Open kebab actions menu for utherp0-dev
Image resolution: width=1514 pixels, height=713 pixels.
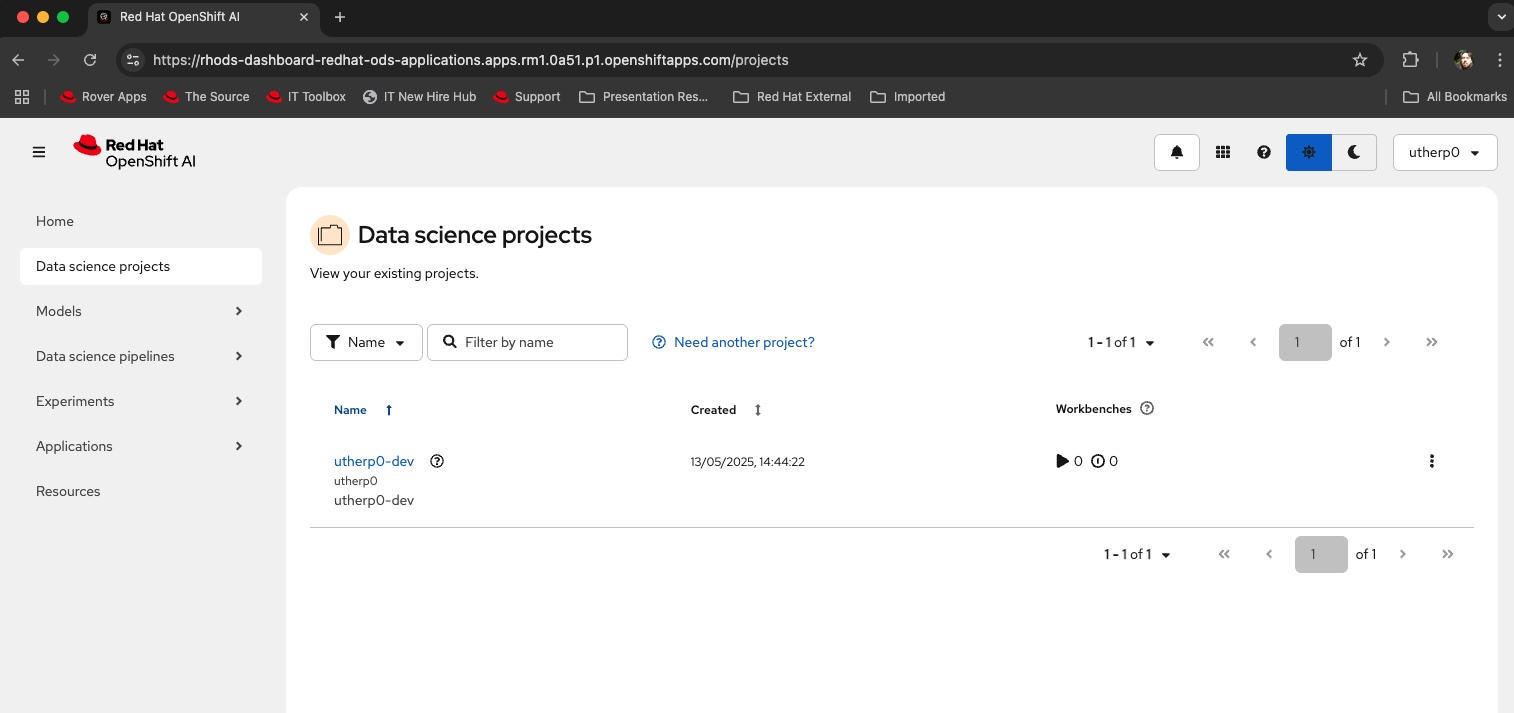[x=1431, y=461]
